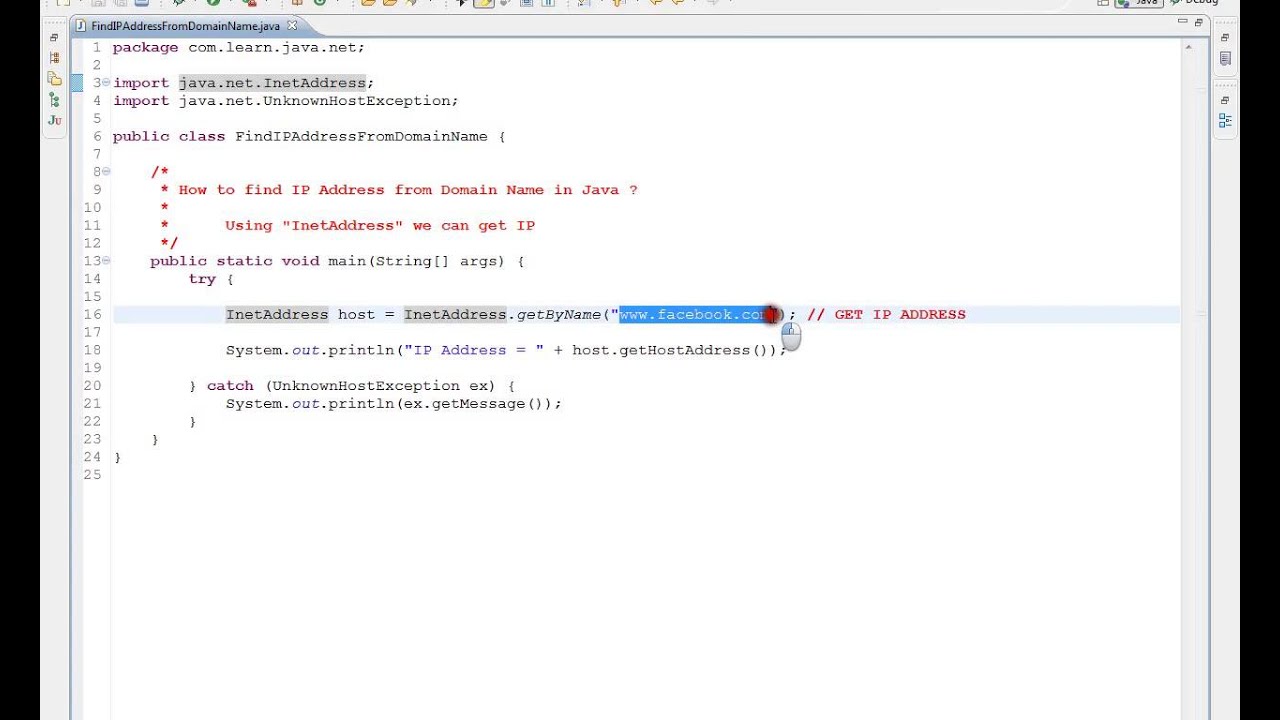Open the Task List view icon
Image resolution: width=1280 pixels, height=720 pixels.
1224,59
